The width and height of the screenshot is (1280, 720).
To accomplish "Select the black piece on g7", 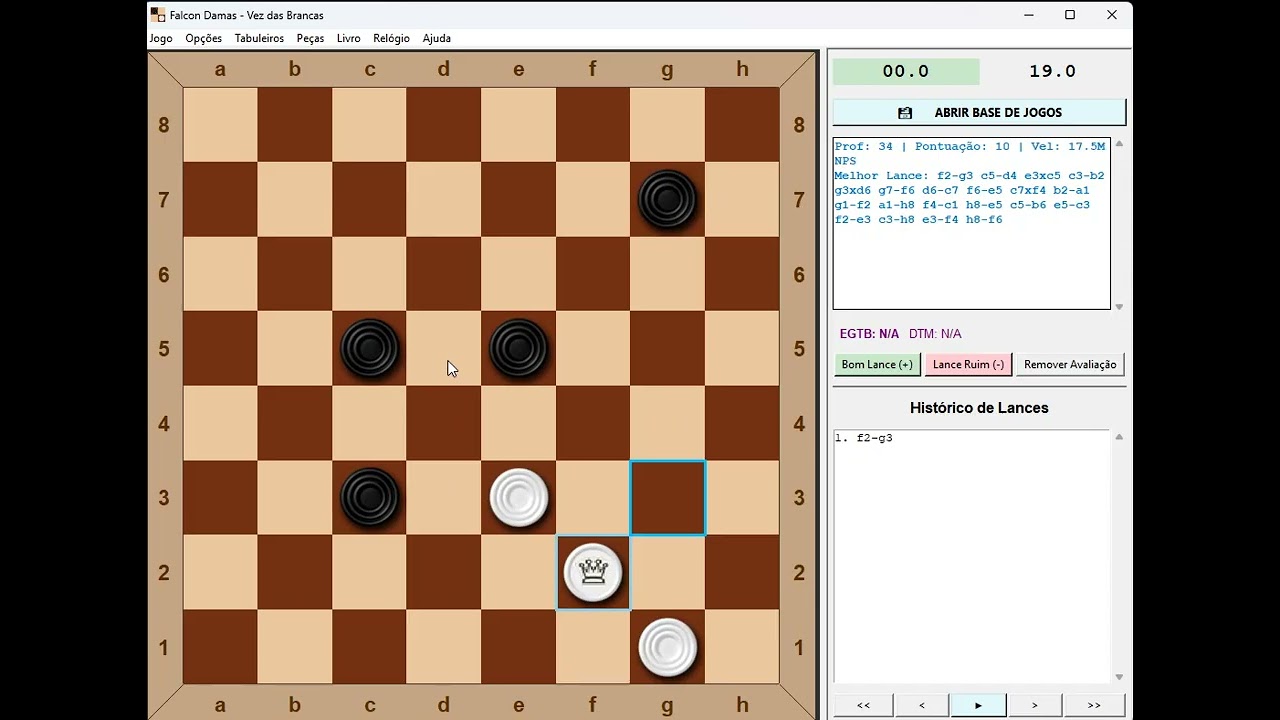I will tap(667, 199).
